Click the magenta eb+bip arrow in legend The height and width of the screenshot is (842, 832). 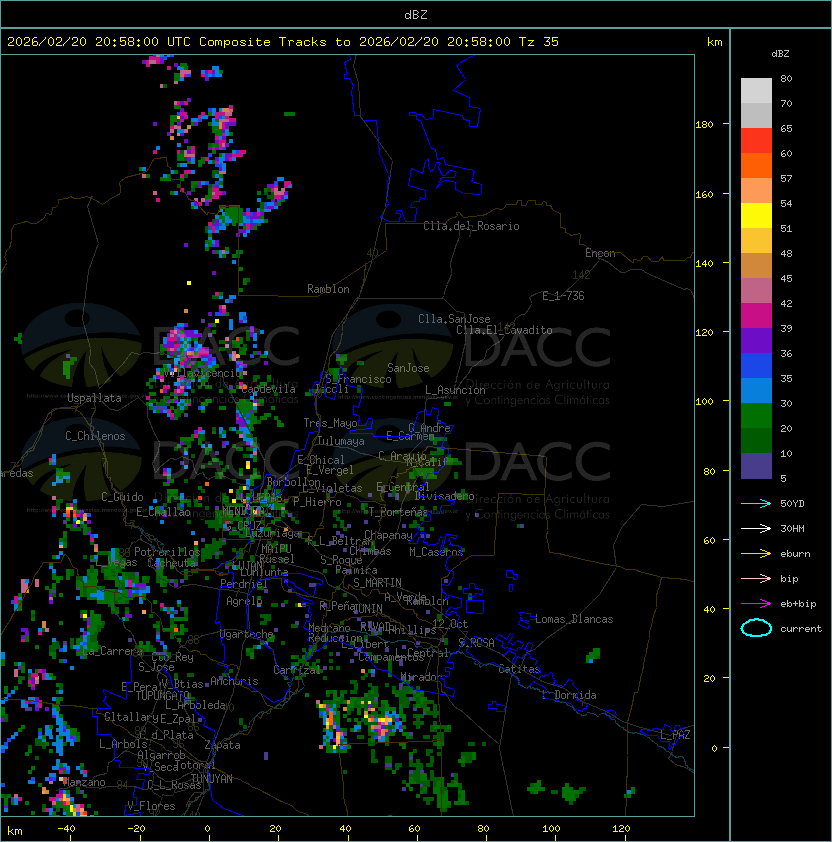[x=756, y=604]
